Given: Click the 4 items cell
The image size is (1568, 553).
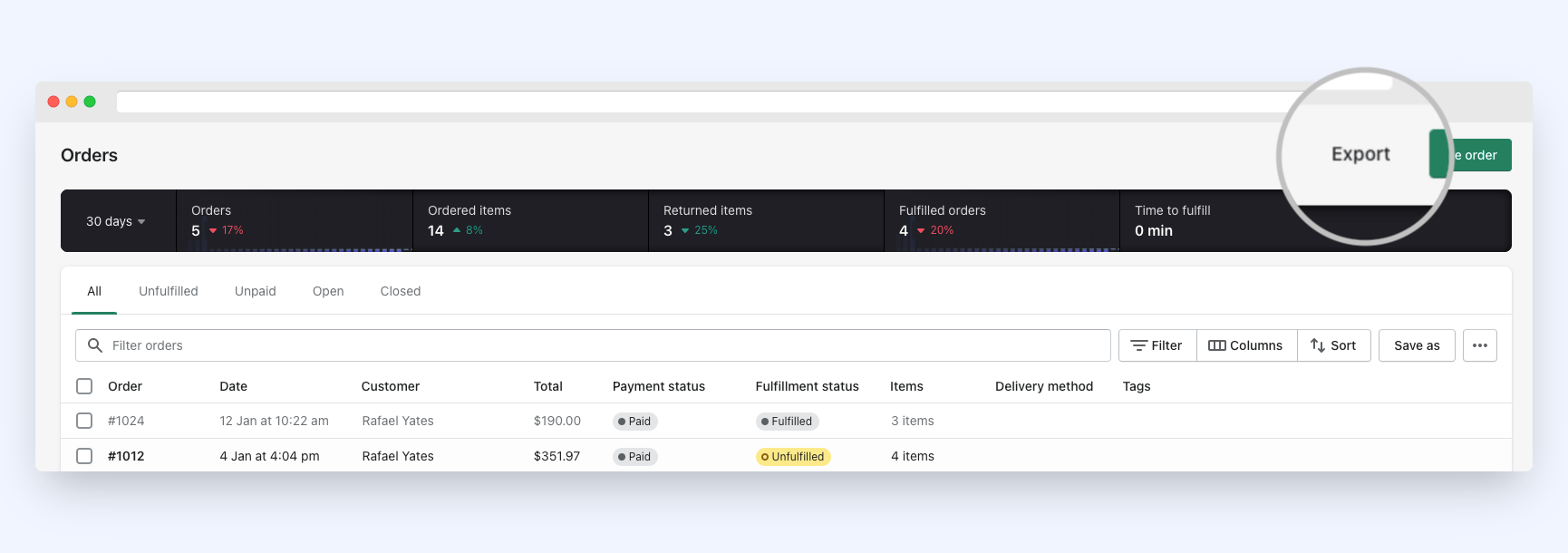Looking at the screenshot, I should click(x=913, y=456).
